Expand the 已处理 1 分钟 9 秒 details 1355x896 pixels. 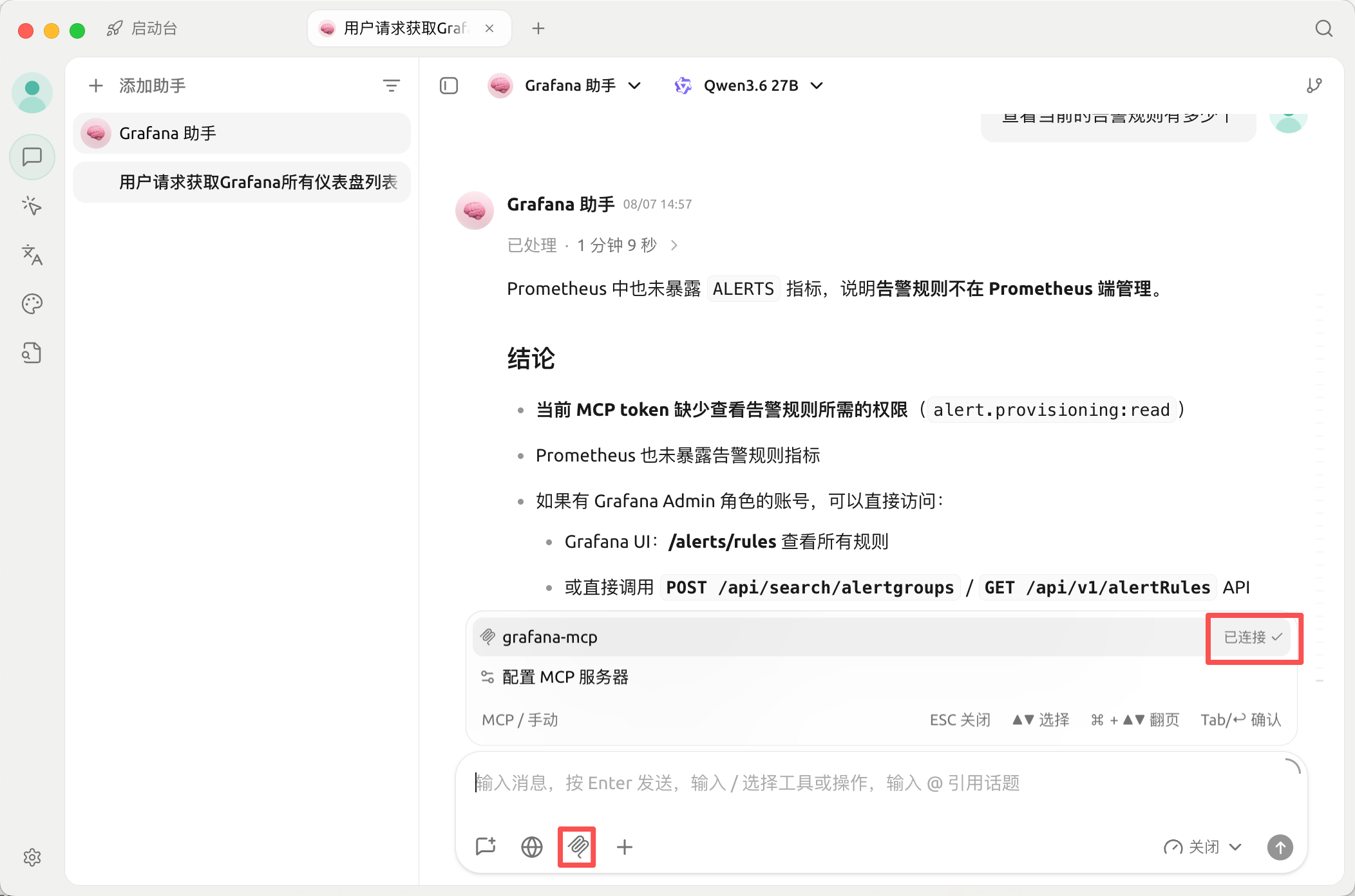(592, 245)
